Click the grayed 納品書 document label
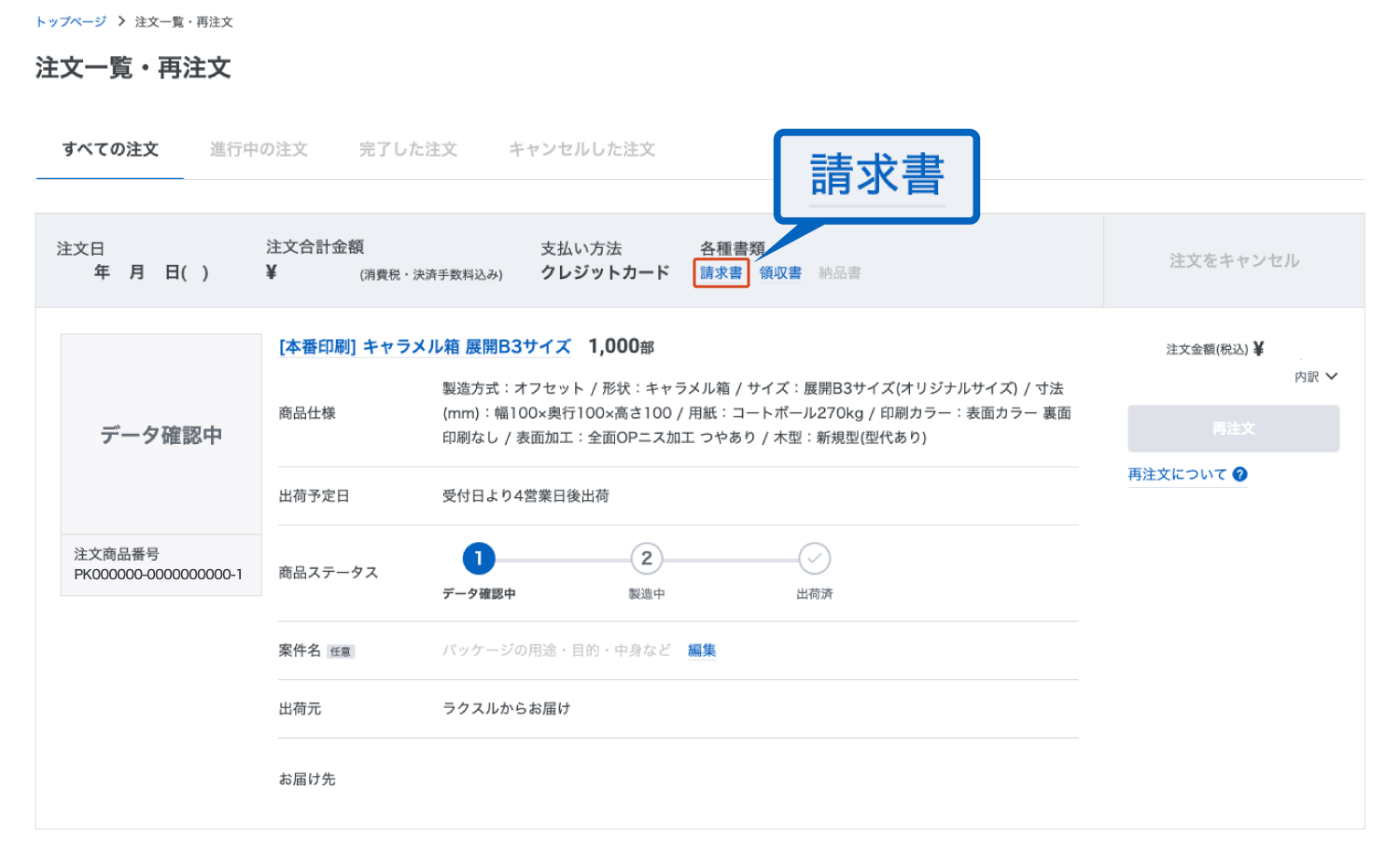 838,273
